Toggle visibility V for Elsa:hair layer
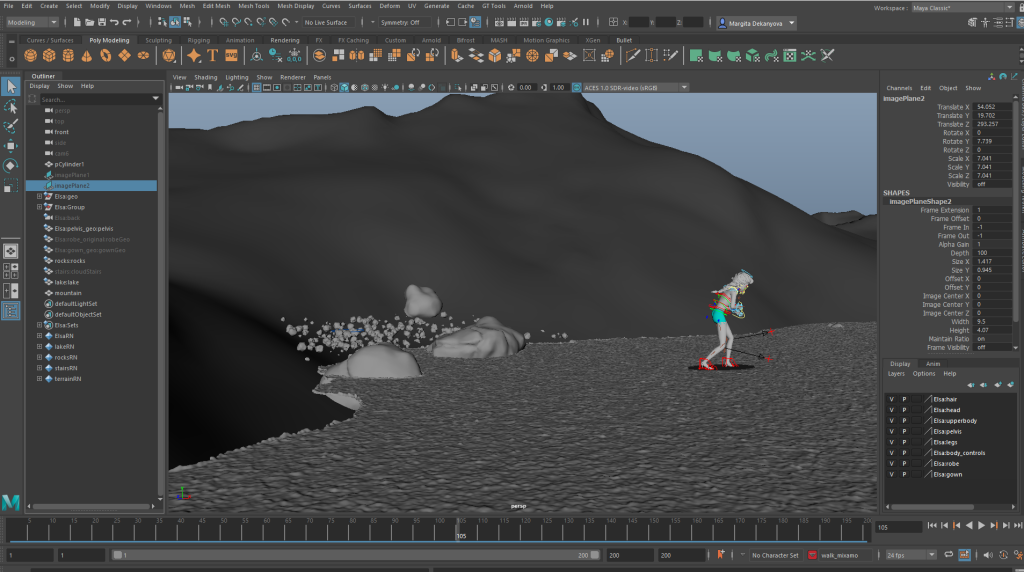The width and height of the screenshot is (1024, 572). (891, 399)
